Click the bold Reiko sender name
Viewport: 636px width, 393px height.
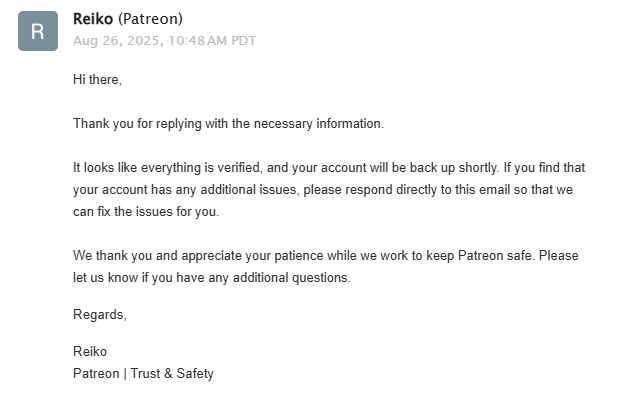pos(93,19)
